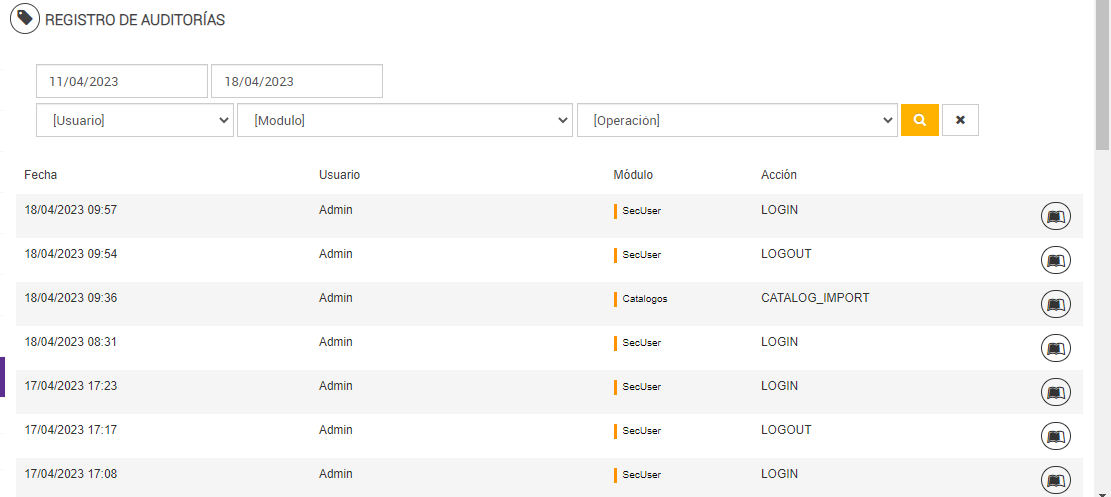Open details for 18/04/2023 09:57 LOGIN entry

(1056, 216)
